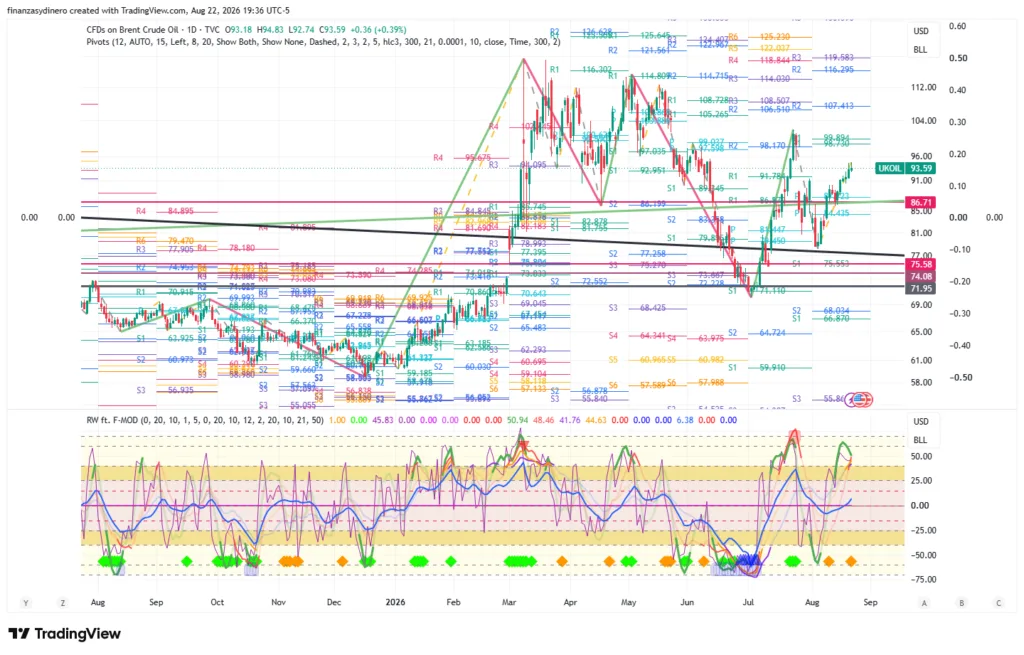
Task: Click the +0.36 (+0.39%) change value
Action: click(x=378, y=30)
